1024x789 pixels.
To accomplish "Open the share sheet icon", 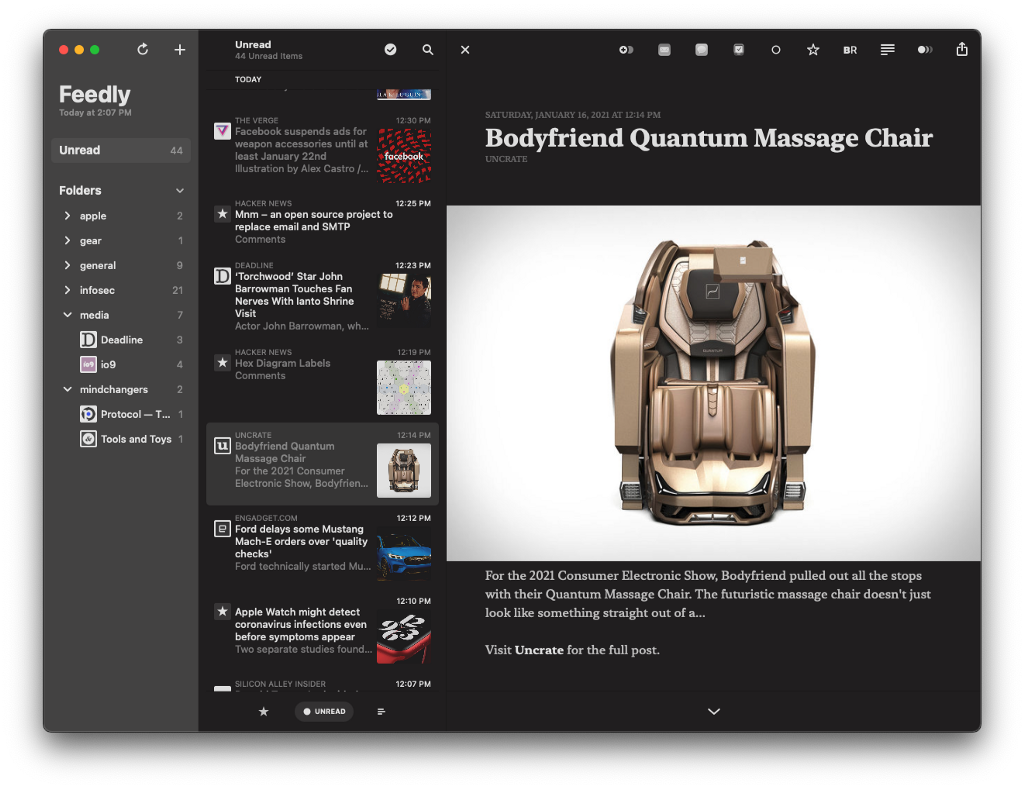I will (962, 50).
